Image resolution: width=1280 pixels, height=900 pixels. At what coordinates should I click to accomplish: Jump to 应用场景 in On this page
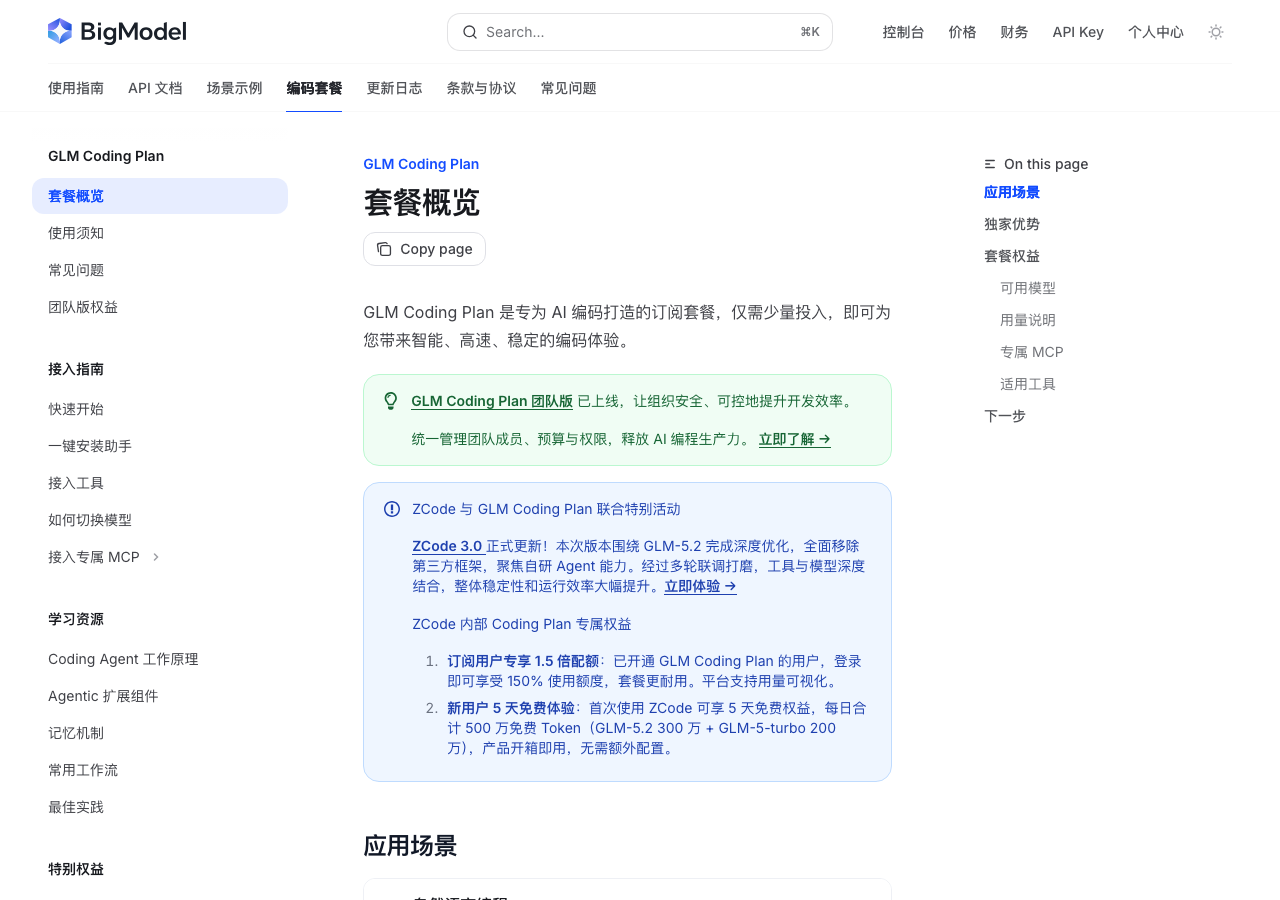tap(1012, 192)
